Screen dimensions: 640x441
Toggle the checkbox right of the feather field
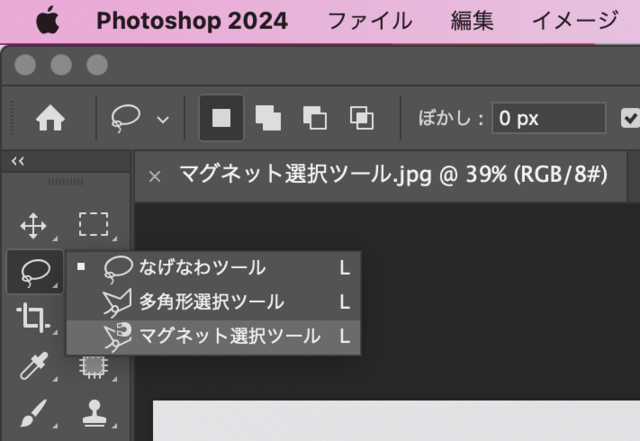click(630, 118)
